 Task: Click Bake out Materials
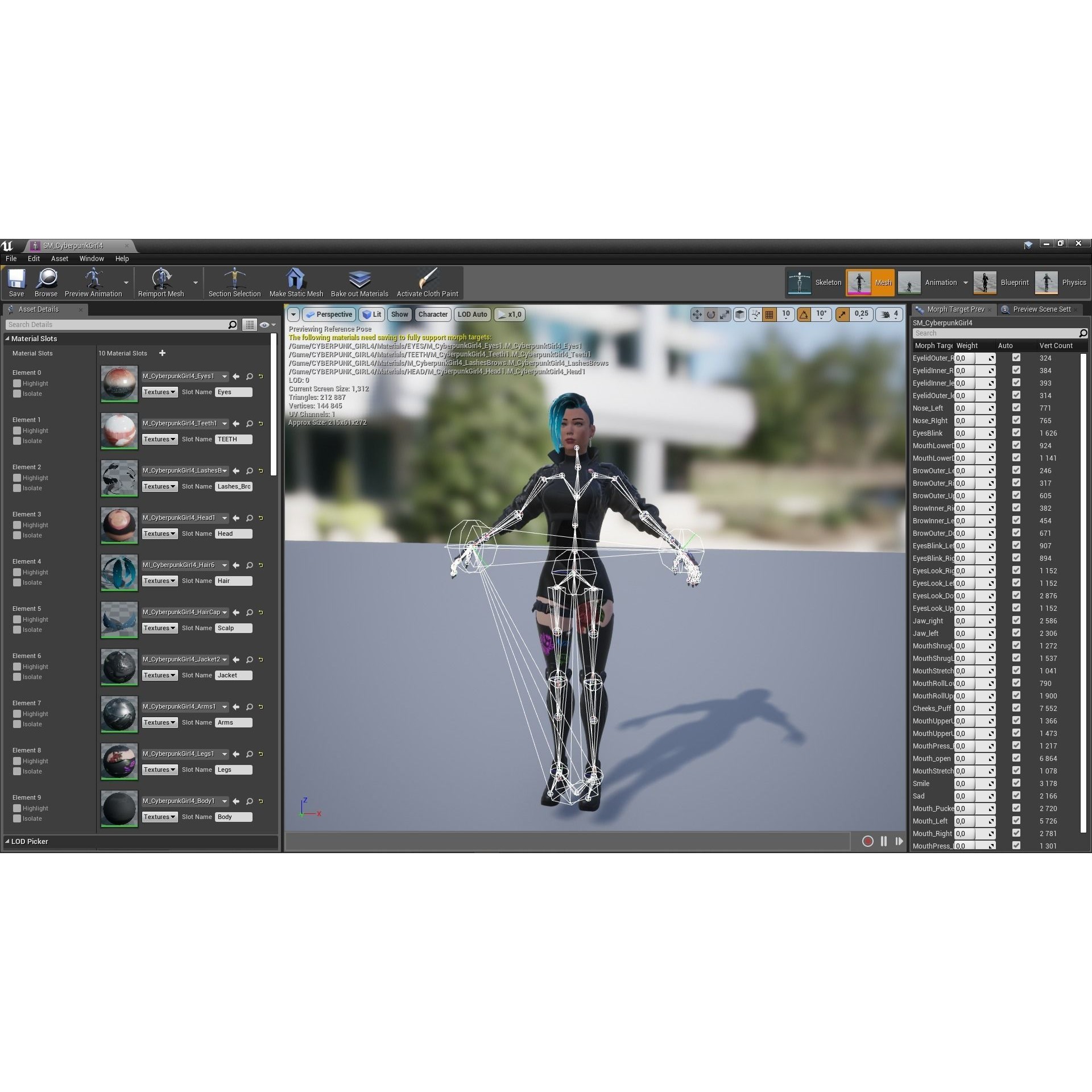tap(359, 283)
